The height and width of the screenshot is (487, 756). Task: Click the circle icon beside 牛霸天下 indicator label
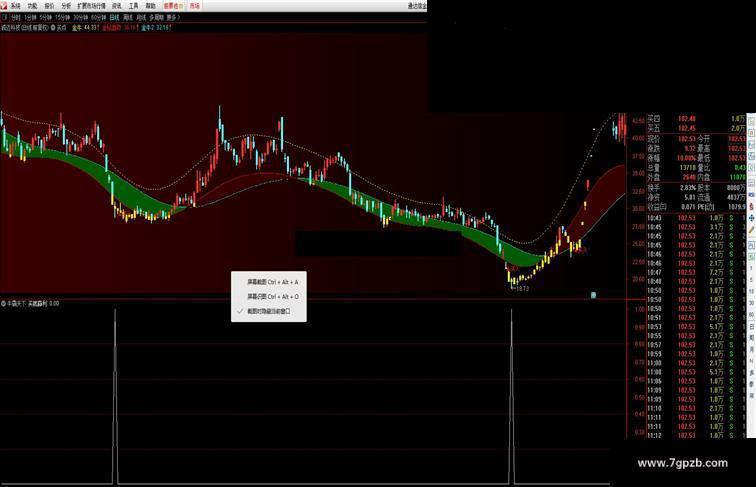click(3, 304)
